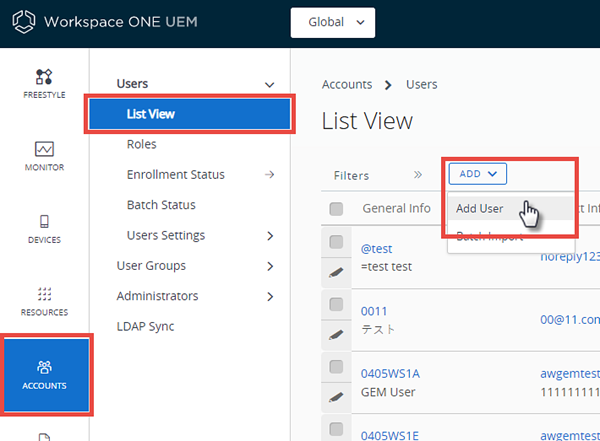Open the Enrollment Status arrow item
Screen dimensions: 600x441
pos(269,175)
